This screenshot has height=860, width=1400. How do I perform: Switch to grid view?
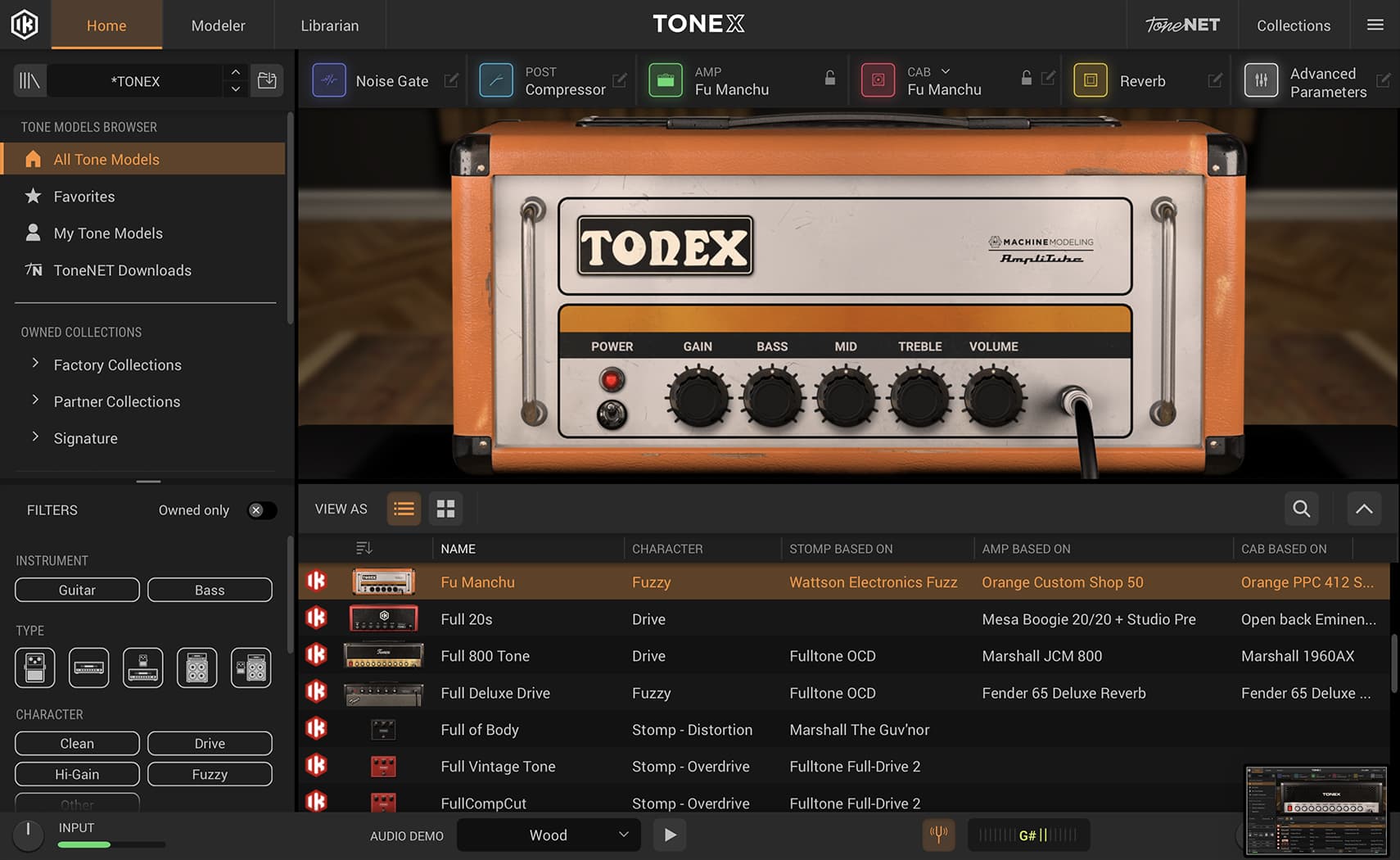point(445,509)
